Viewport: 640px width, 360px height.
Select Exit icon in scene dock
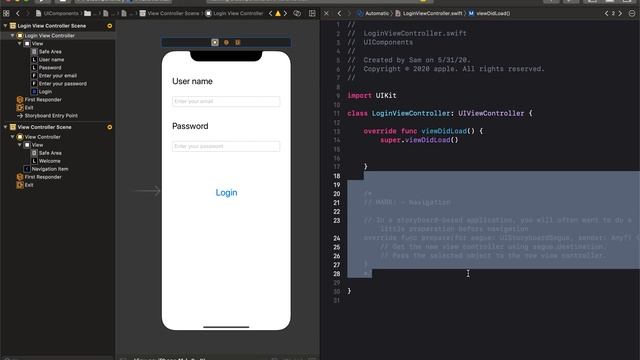238,42
